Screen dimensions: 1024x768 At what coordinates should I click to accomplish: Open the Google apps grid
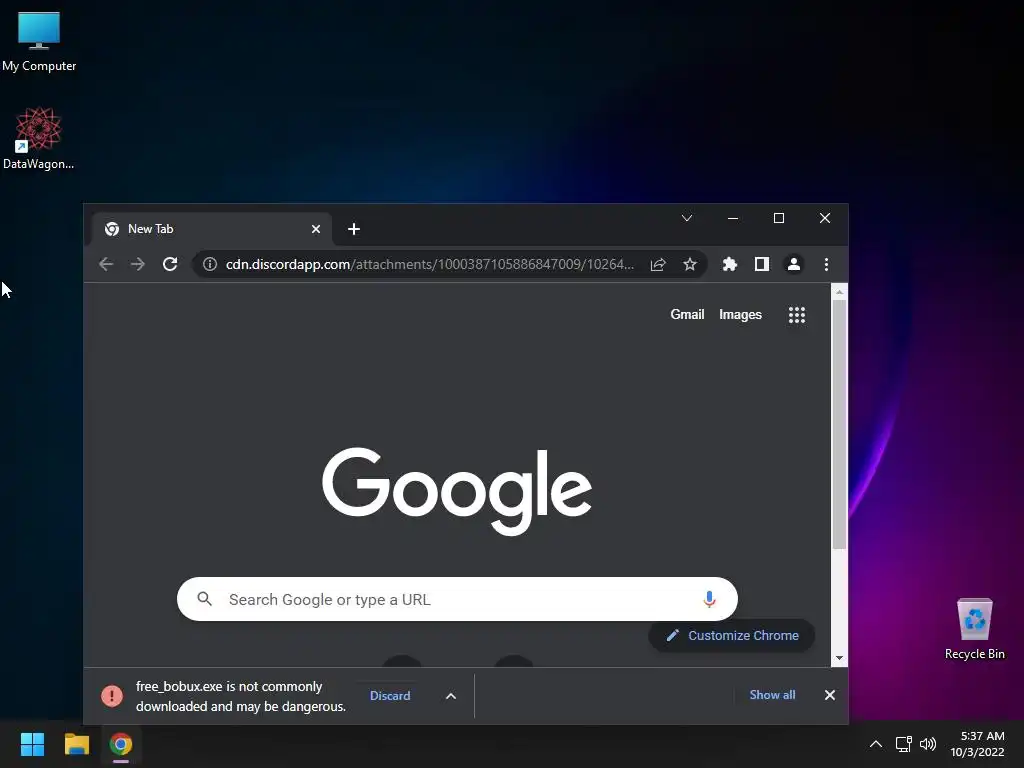point(796,315)
